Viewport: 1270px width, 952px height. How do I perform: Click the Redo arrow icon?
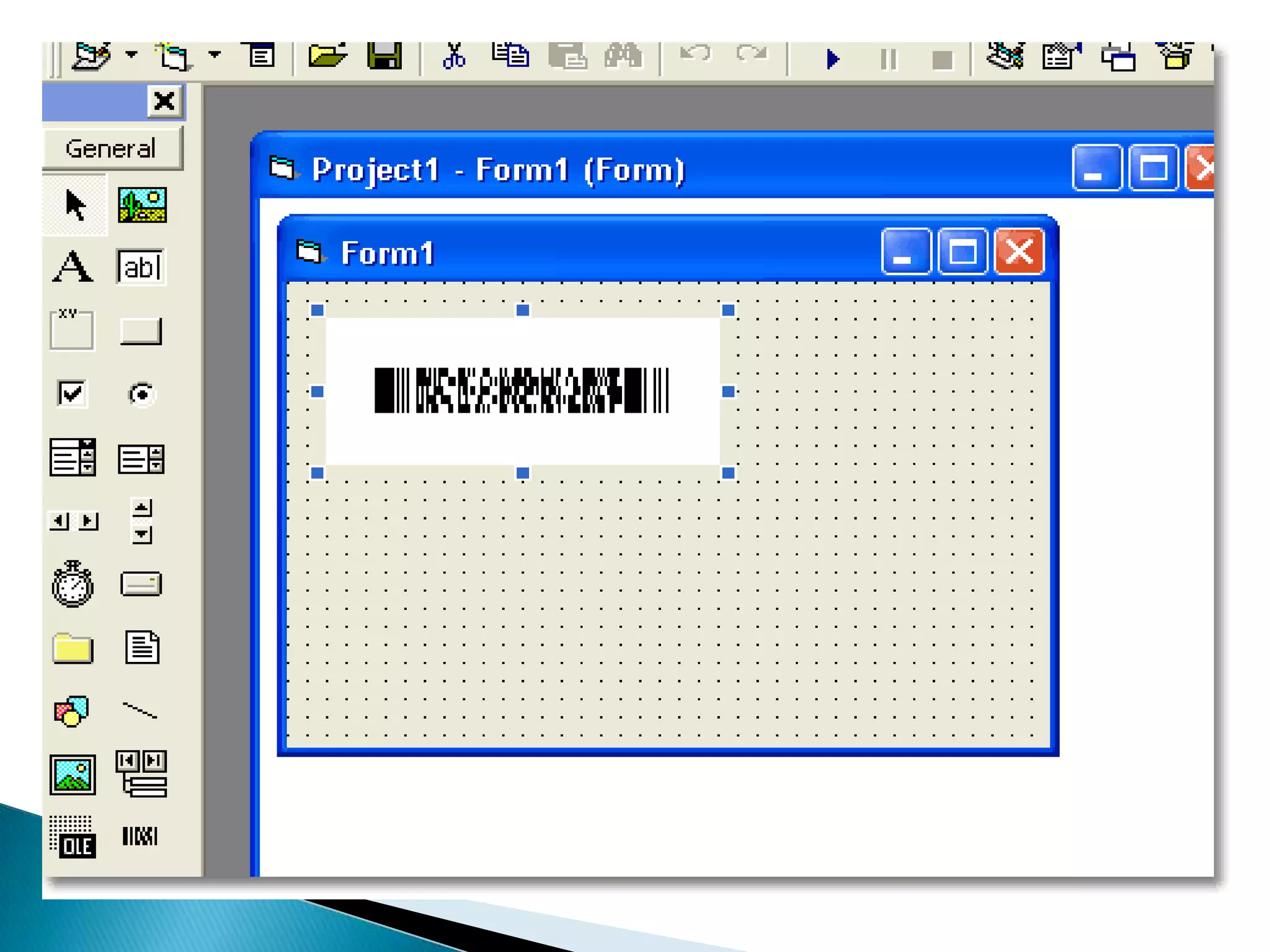752,55
